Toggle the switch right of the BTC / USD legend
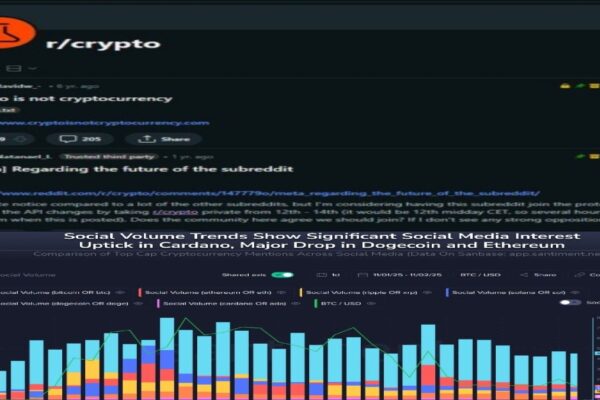Screen dimensions: 600x400 click(x=570, y=302)
